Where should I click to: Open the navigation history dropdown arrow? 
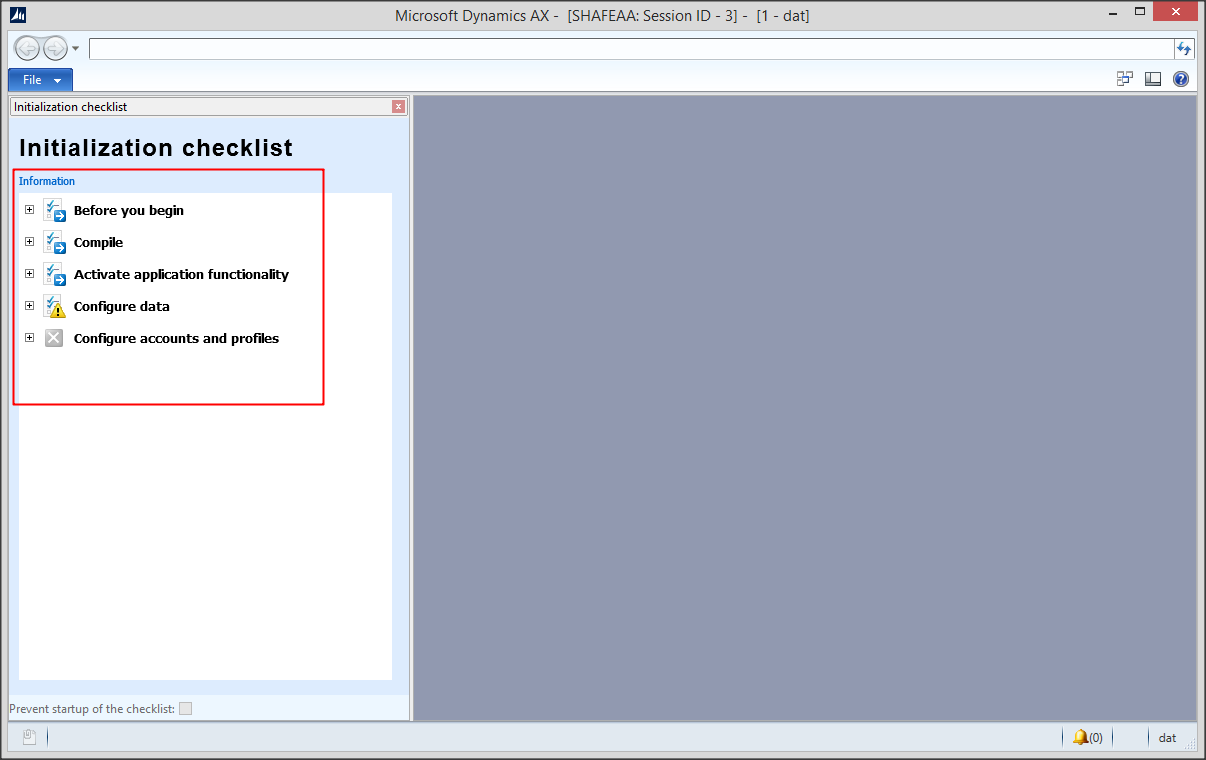point(76,48)
